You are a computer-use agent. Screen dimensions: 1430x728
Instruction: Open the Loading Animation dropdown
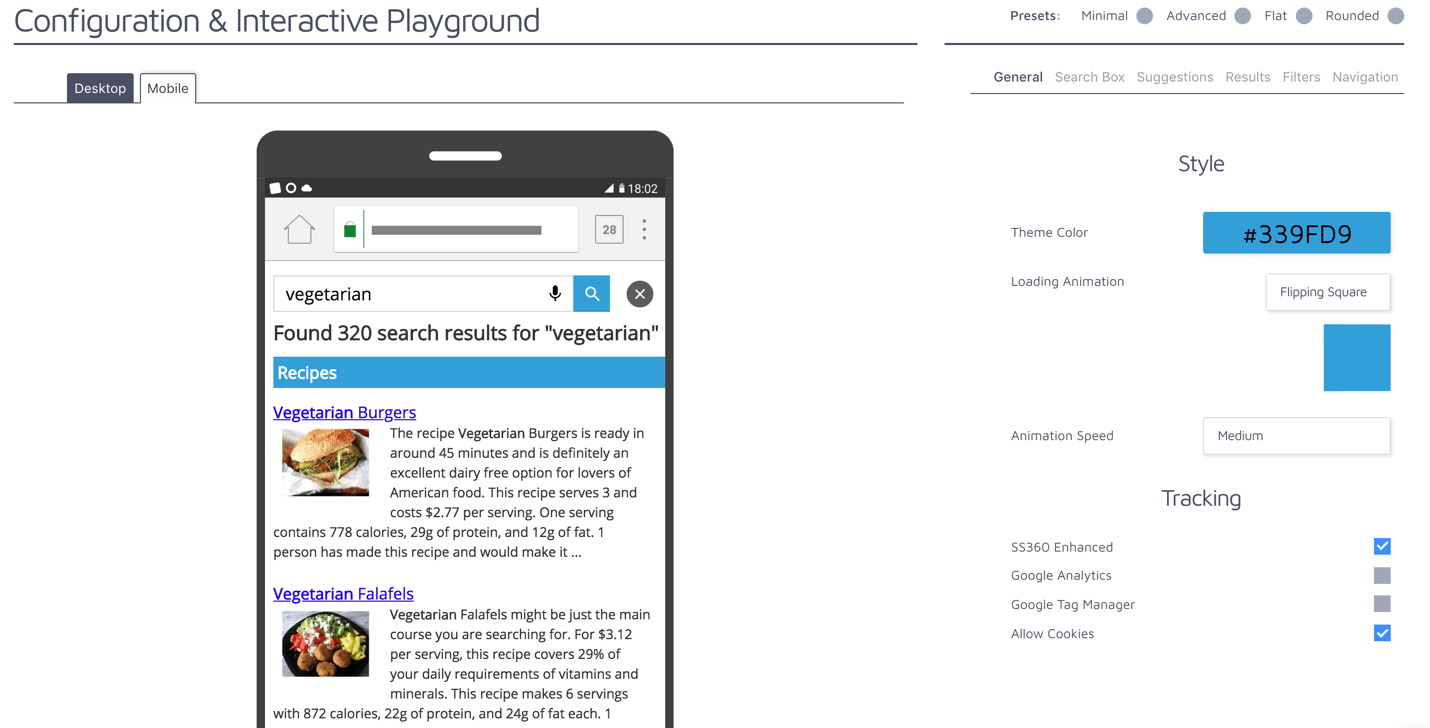point(1328,292)
